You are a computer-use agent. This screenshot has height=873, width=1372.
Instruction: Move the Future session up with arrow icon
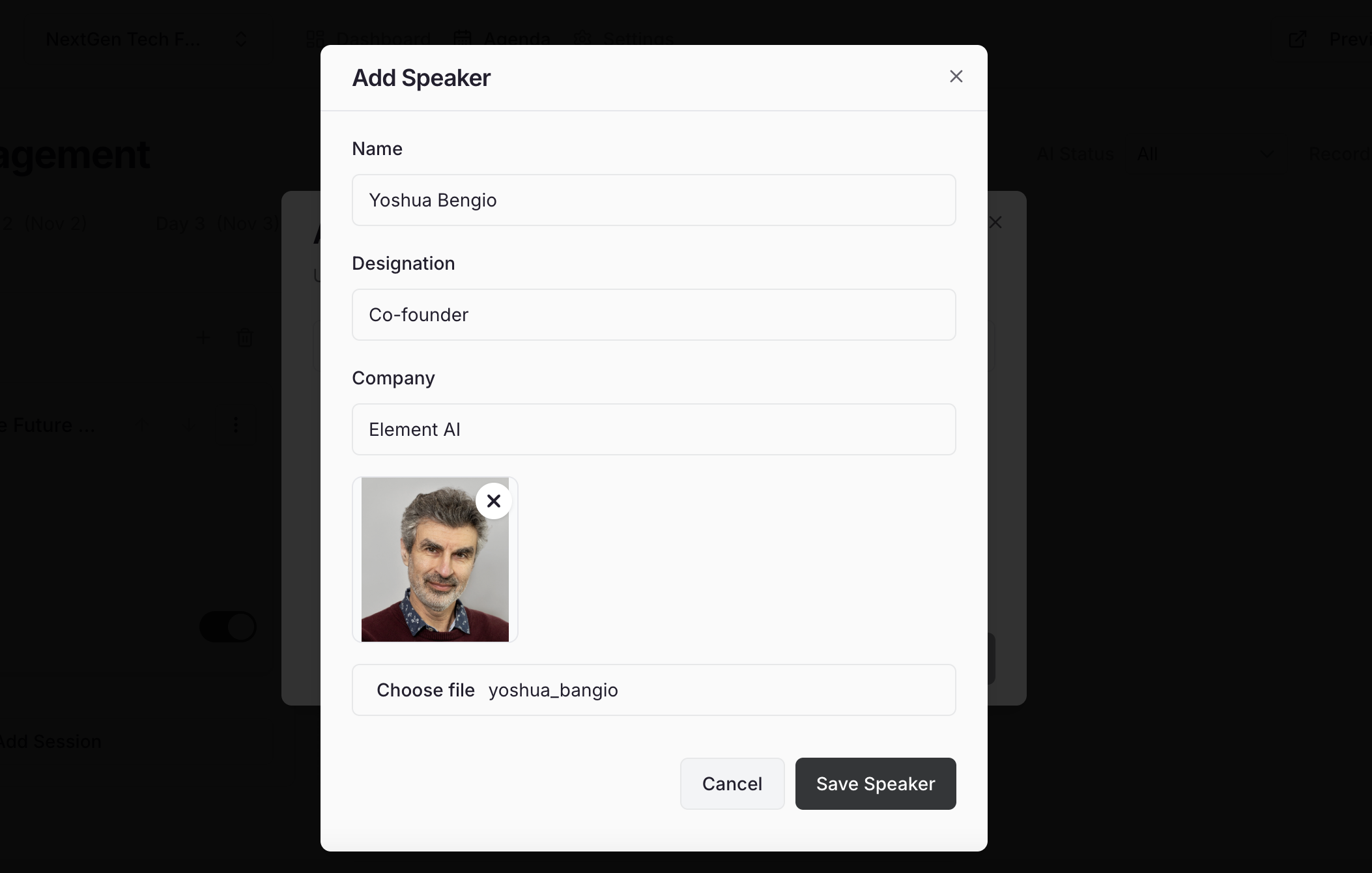tap(142, 425)
